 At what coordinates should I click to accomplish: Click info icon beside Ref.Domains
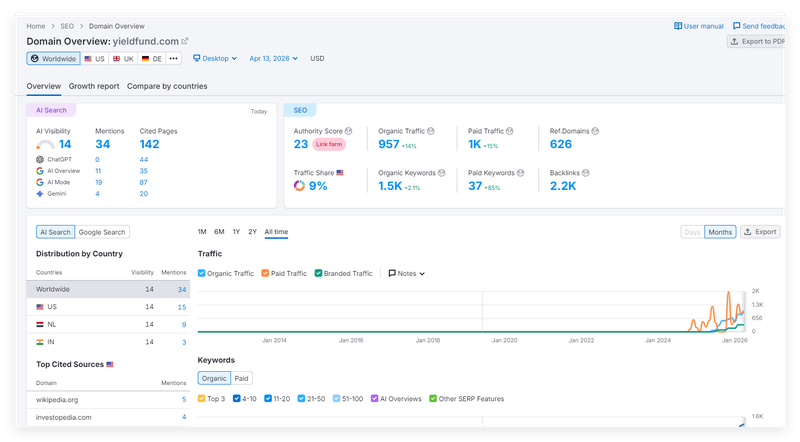tap(595, 131)
